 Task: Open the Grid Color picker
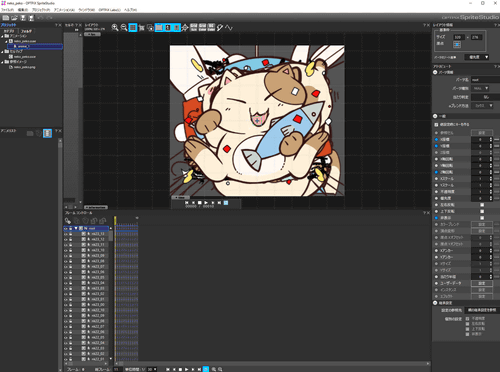[x=202, y=28]
